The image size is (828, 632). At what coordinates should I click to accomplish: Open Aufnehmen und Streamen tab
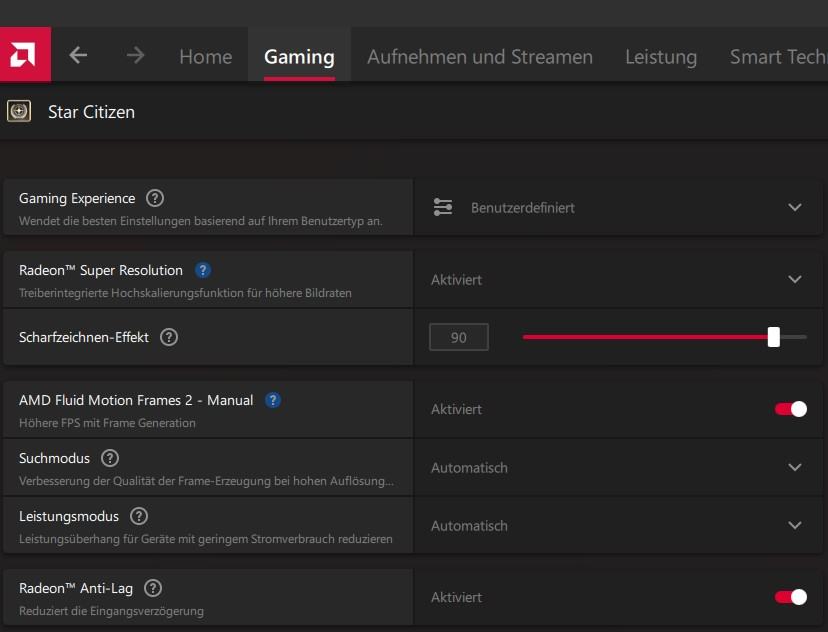[x=480, y=56]
